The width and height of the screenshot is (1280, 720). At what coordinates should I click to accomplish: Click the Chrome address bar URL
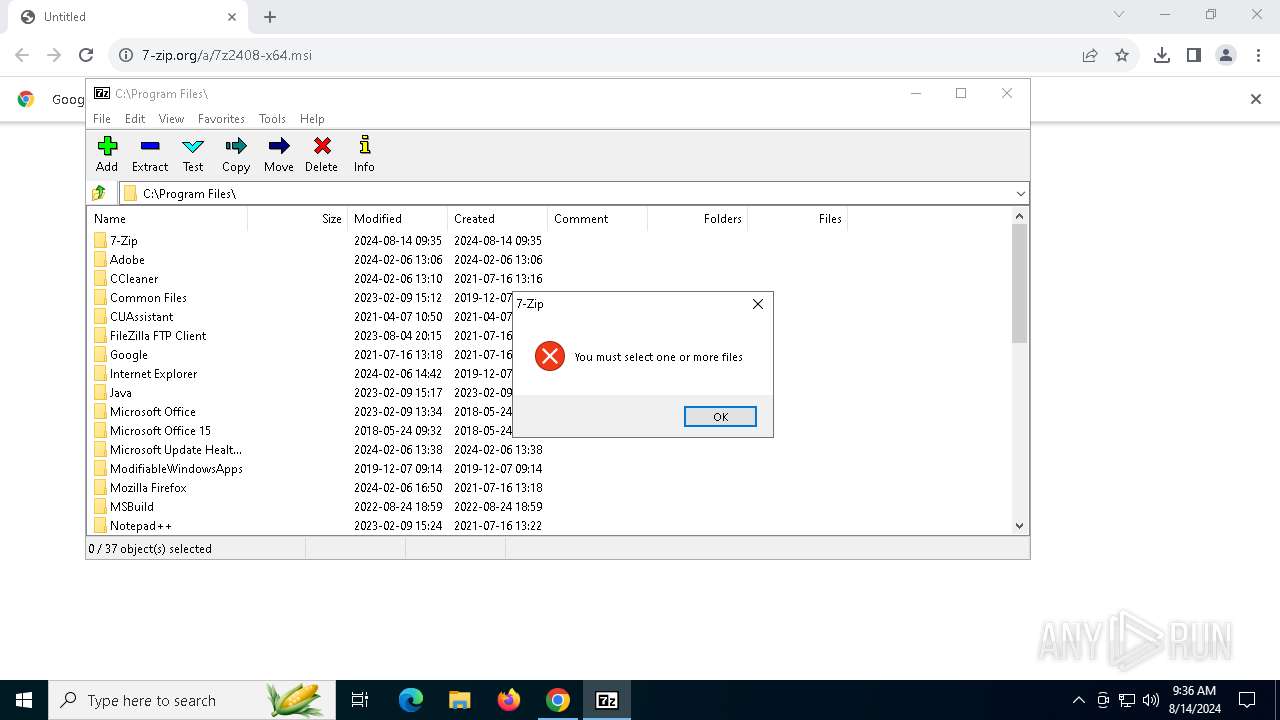point(227,55)
